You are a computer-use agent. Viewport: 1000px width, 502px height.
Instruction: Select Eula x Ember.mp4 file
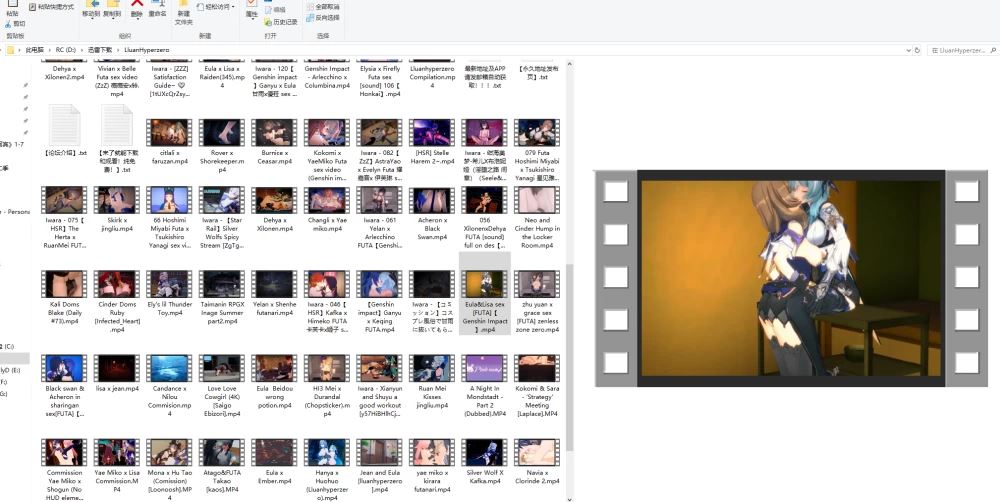point(274,462)
